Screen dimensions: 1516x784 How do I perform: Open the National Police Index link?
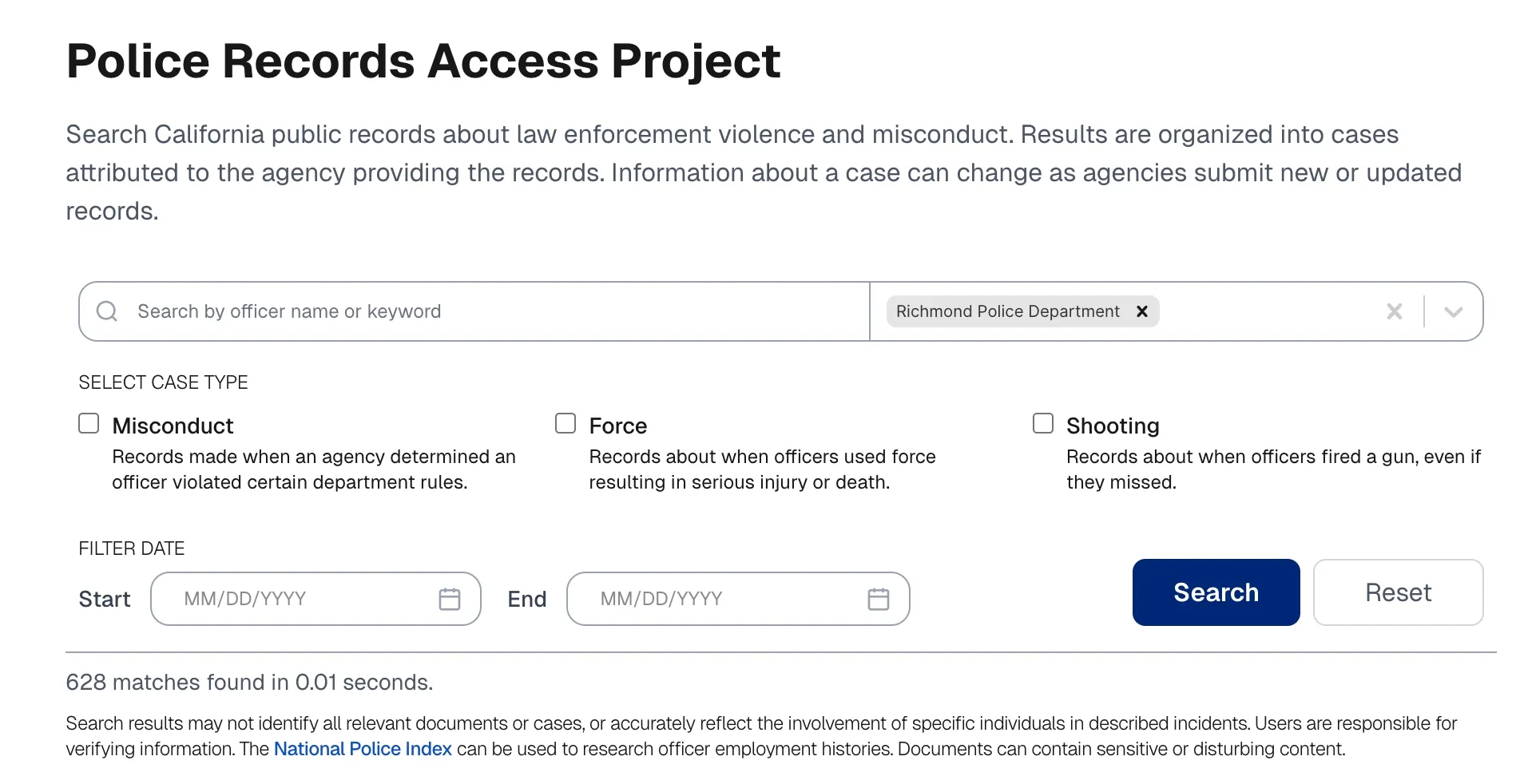click(363, 749)
